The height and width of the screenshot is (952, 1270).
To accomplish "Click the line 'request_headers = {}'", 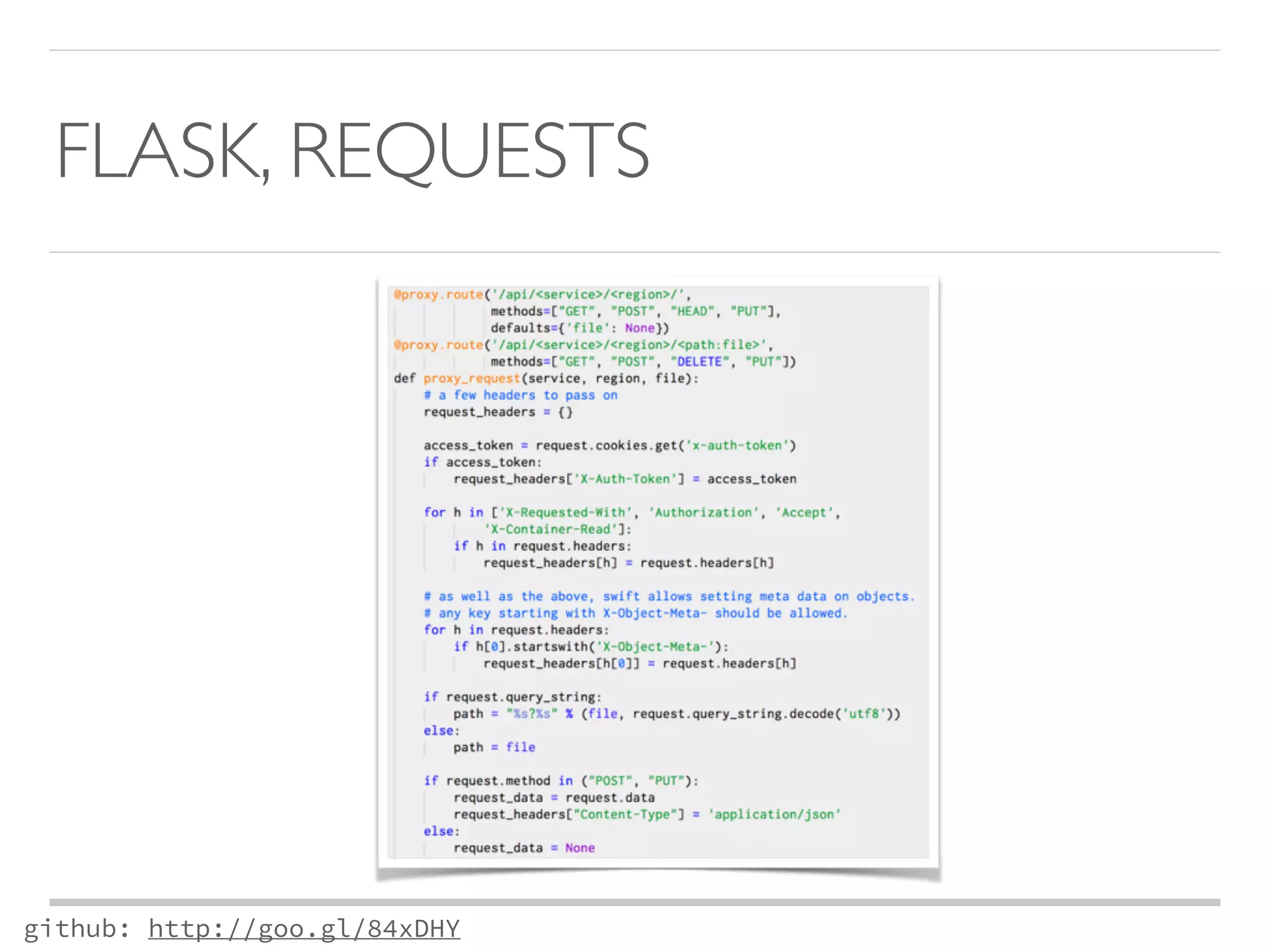I will click(x=498, y=412).
